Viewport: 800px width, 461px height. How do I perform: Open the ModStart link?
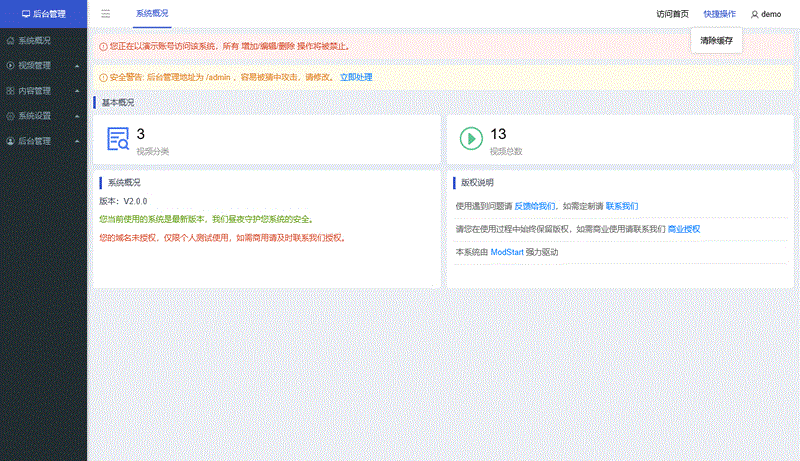pyautogui.click(x=508, y=252)
